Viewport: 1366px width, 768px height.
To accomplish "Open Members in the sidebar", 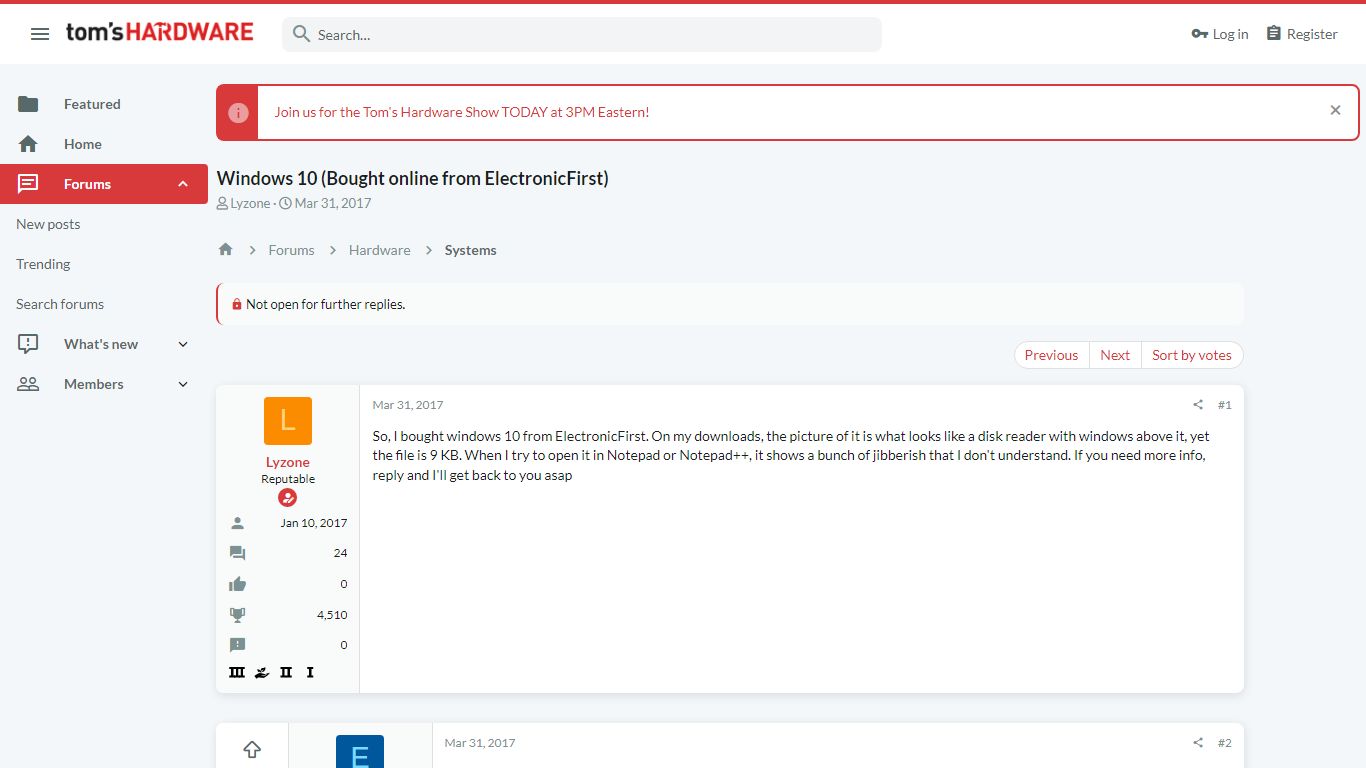I will 94,384.
